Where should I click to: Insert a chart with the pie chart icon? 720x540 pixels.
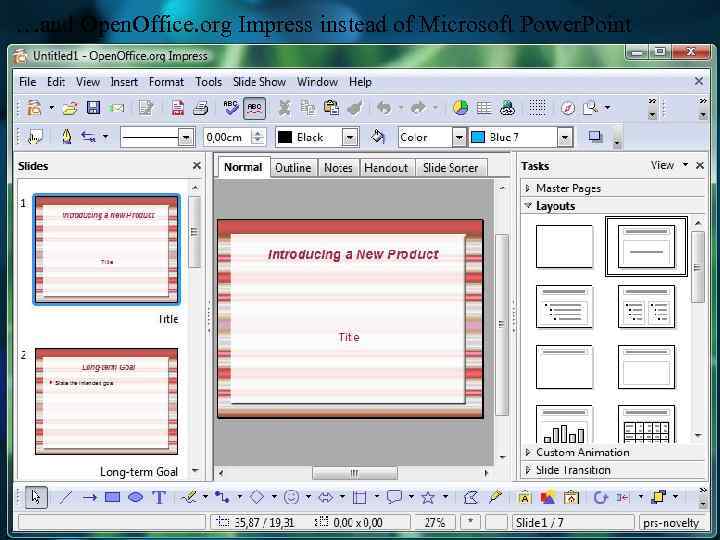point(460,108)
